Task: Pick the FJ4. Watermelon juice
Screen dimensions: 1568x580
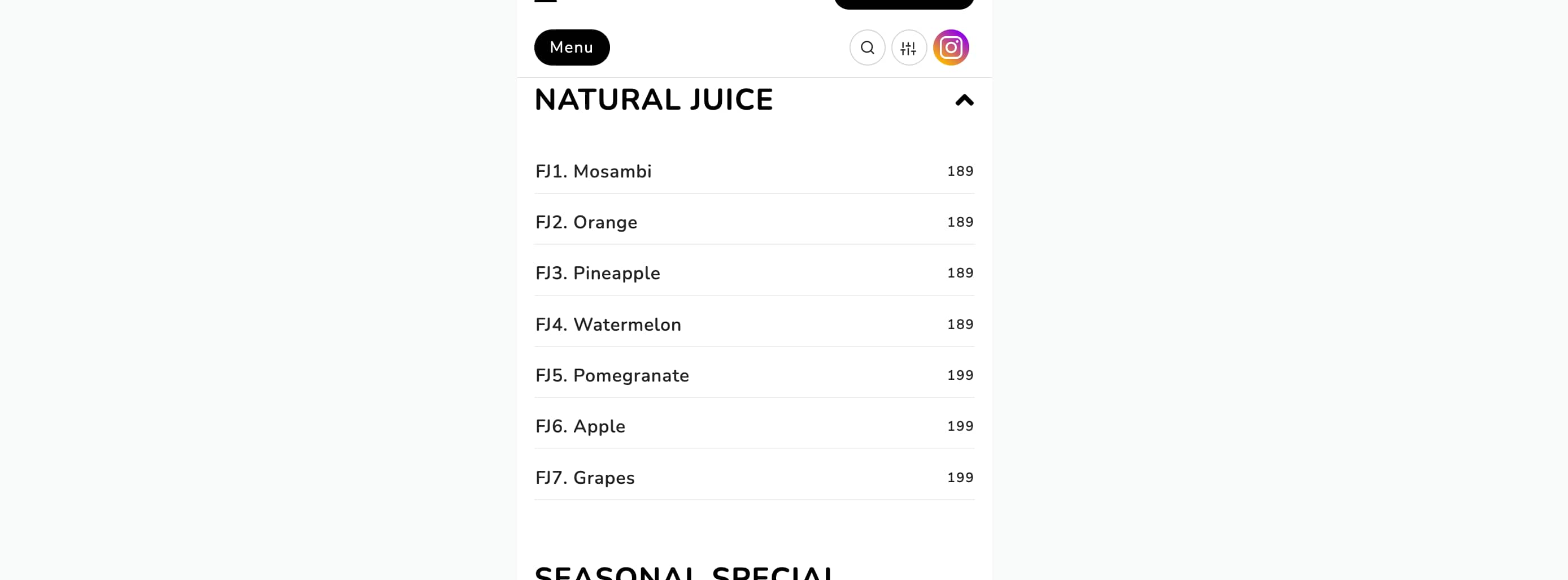Action: point(608,324)
